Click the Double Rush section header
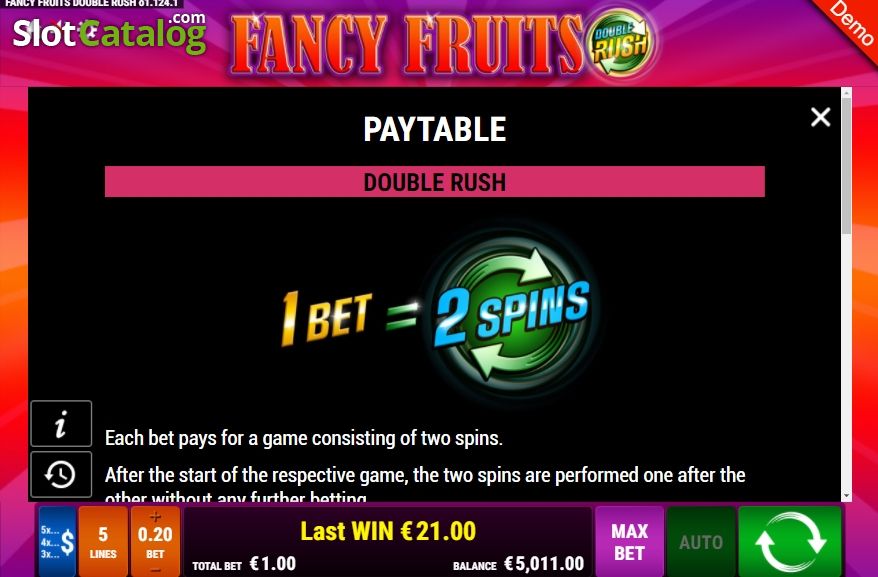Screen dimensions: 878x577 click(435, 182)
